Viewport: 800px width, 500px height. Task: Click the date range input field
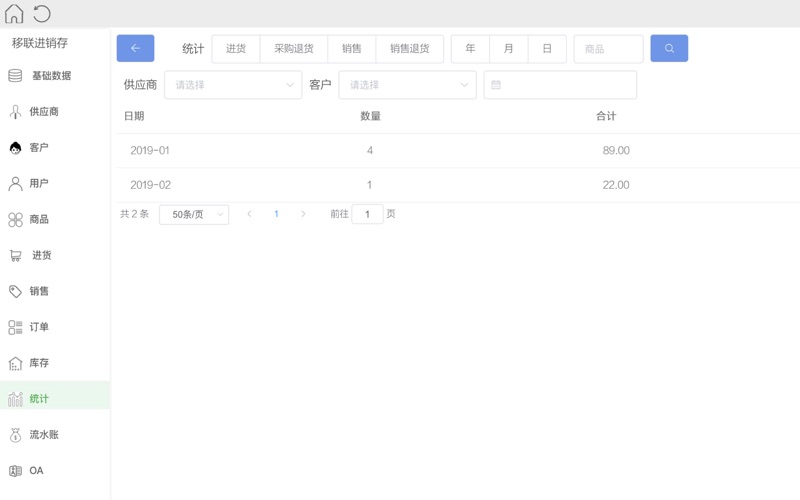(x=560, y=85)
